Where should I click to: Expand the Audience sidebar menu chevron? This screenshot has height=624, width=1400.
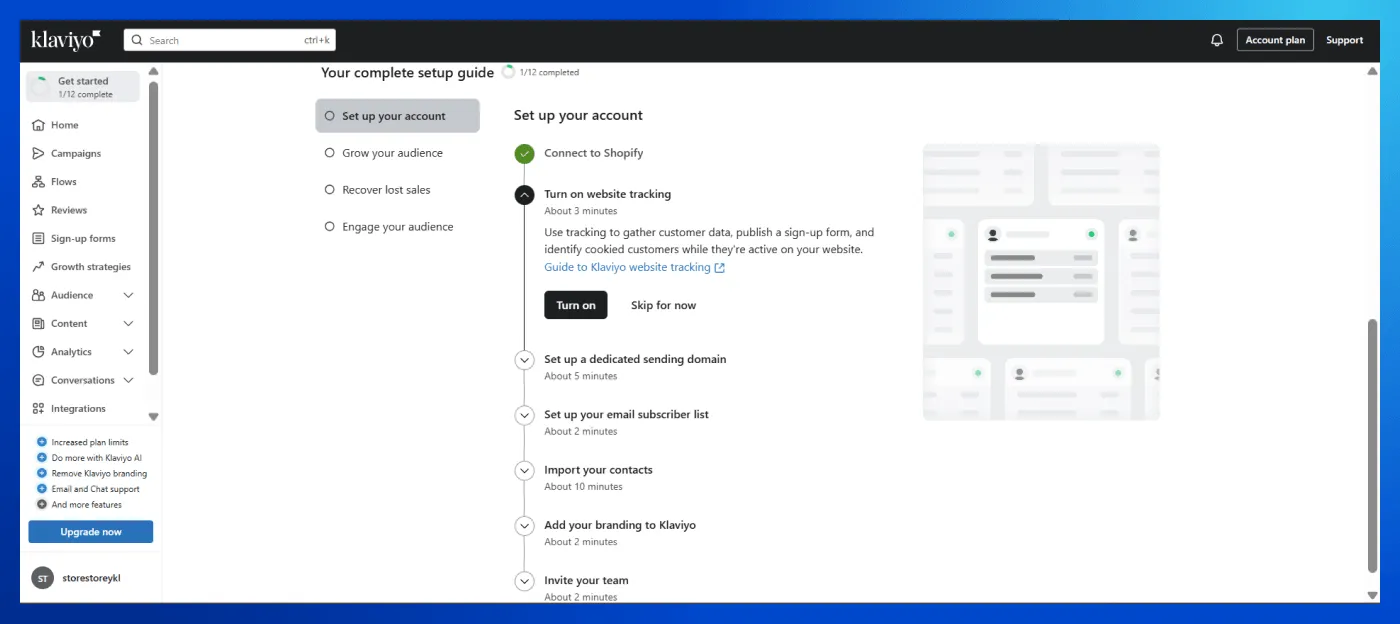(128, 296)
